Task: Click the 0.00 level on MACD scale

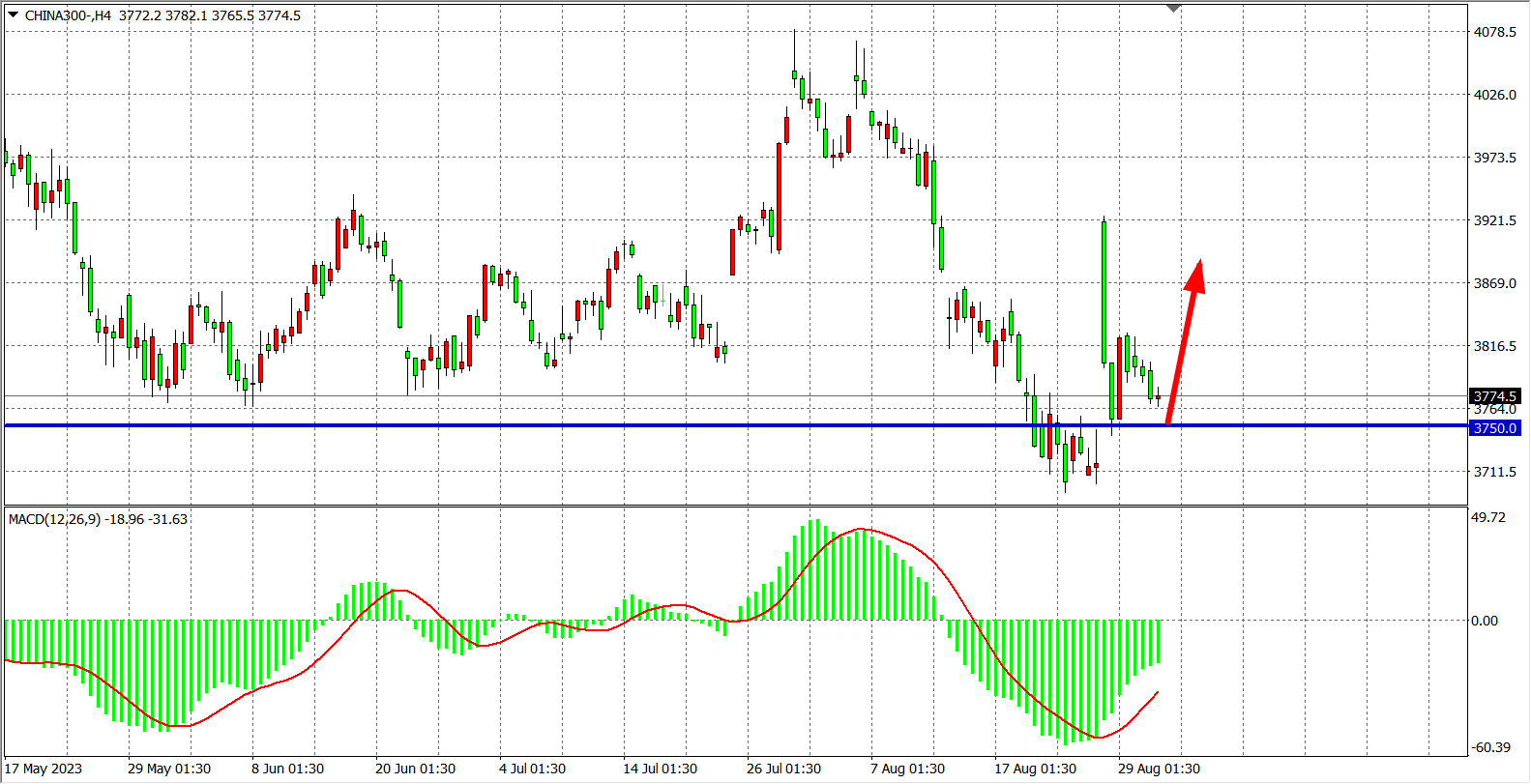Action: coord(1485,621)
